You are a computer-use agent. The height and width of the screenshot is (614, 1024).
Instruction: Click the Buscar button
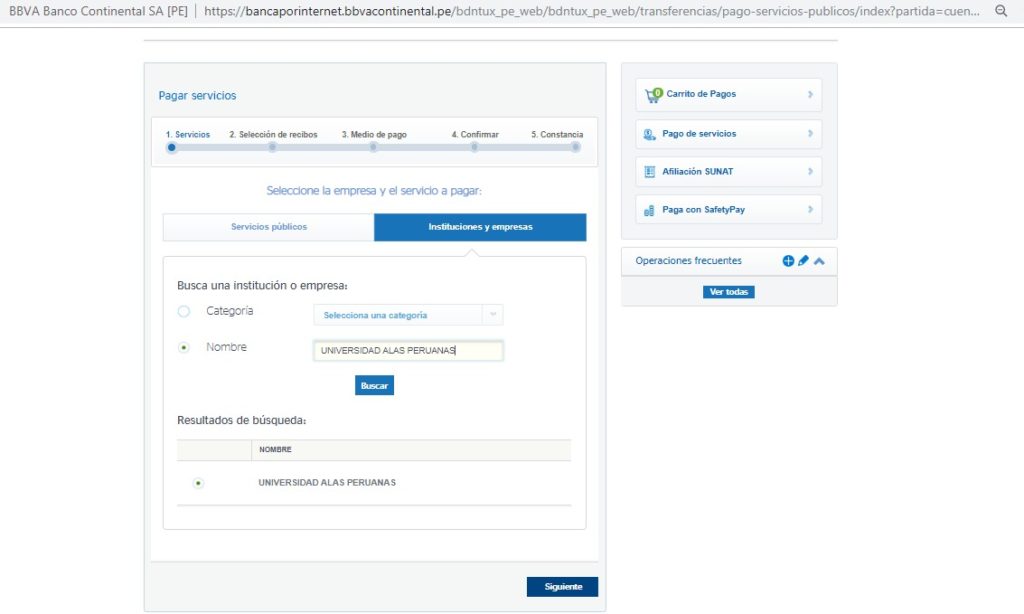pyautogui.click(x=374, y=385)
